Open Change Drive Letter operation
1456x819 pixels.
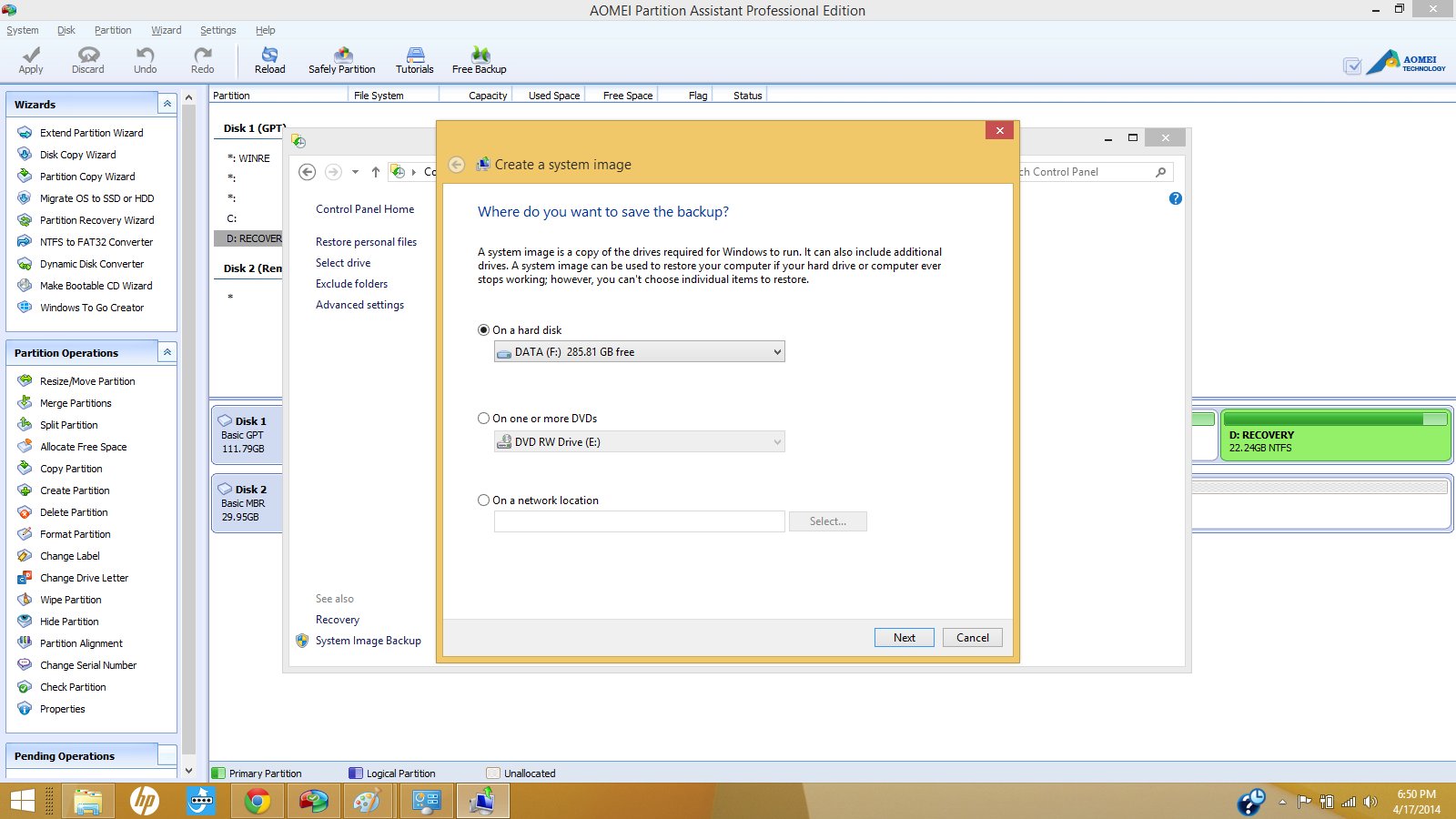tap(84, 578)
